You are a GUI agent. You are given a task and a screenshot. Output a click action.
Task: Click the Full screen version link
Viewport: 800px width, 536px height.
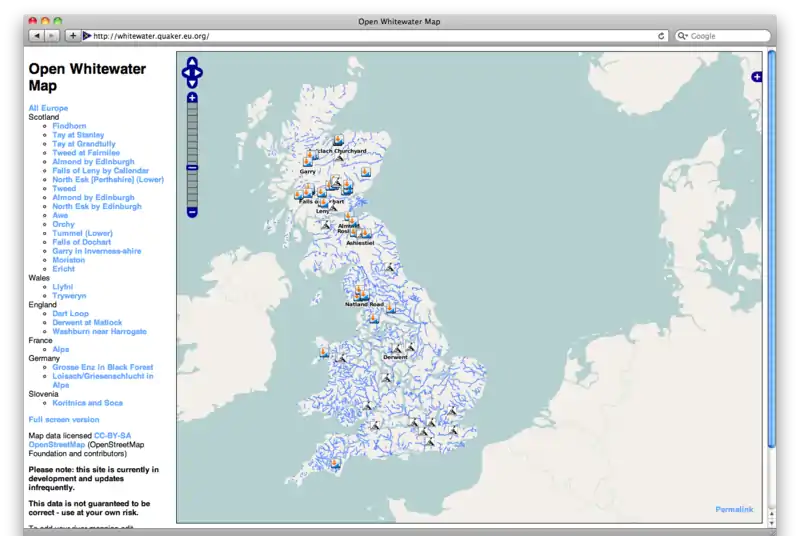(64, 420)
